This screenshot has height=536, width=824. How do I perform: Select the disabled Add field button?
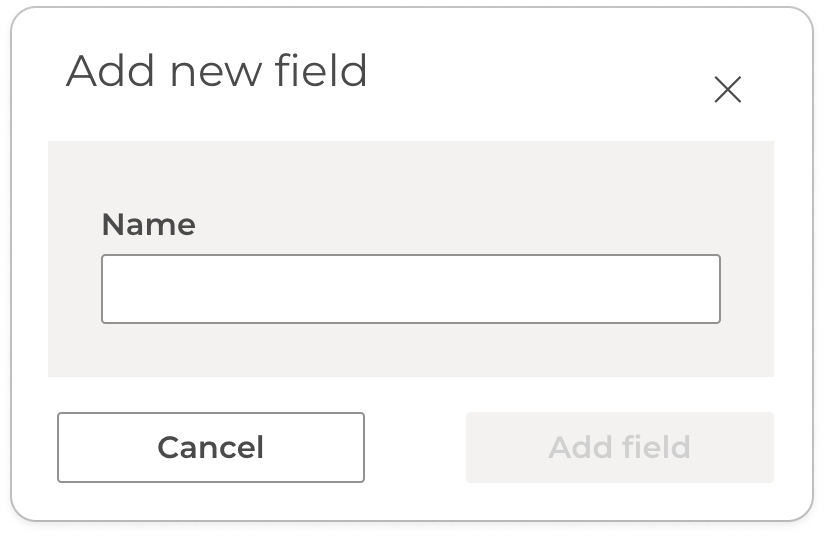pos(619,447)
